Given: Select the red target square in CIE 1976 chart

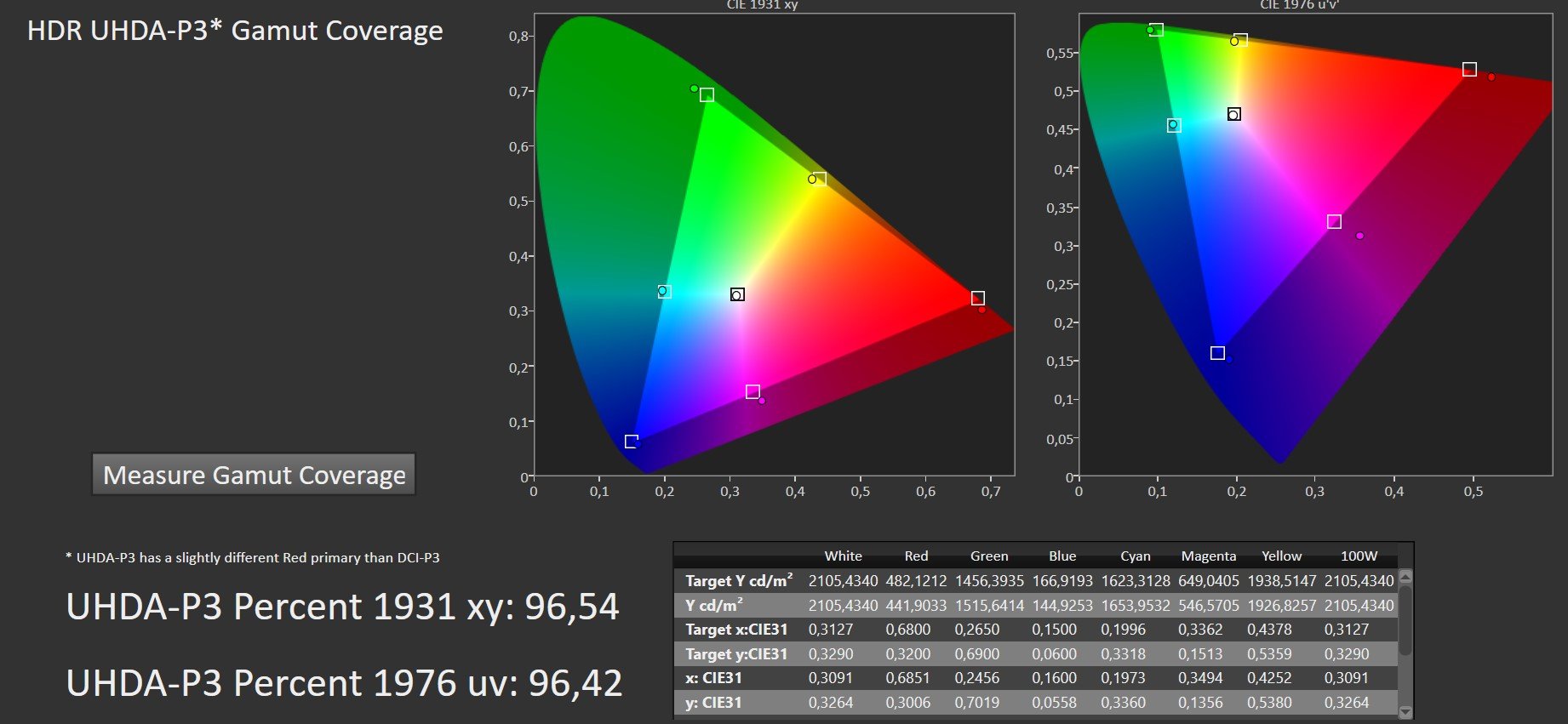Looking at the screenshot, I should coord(1469,70).
